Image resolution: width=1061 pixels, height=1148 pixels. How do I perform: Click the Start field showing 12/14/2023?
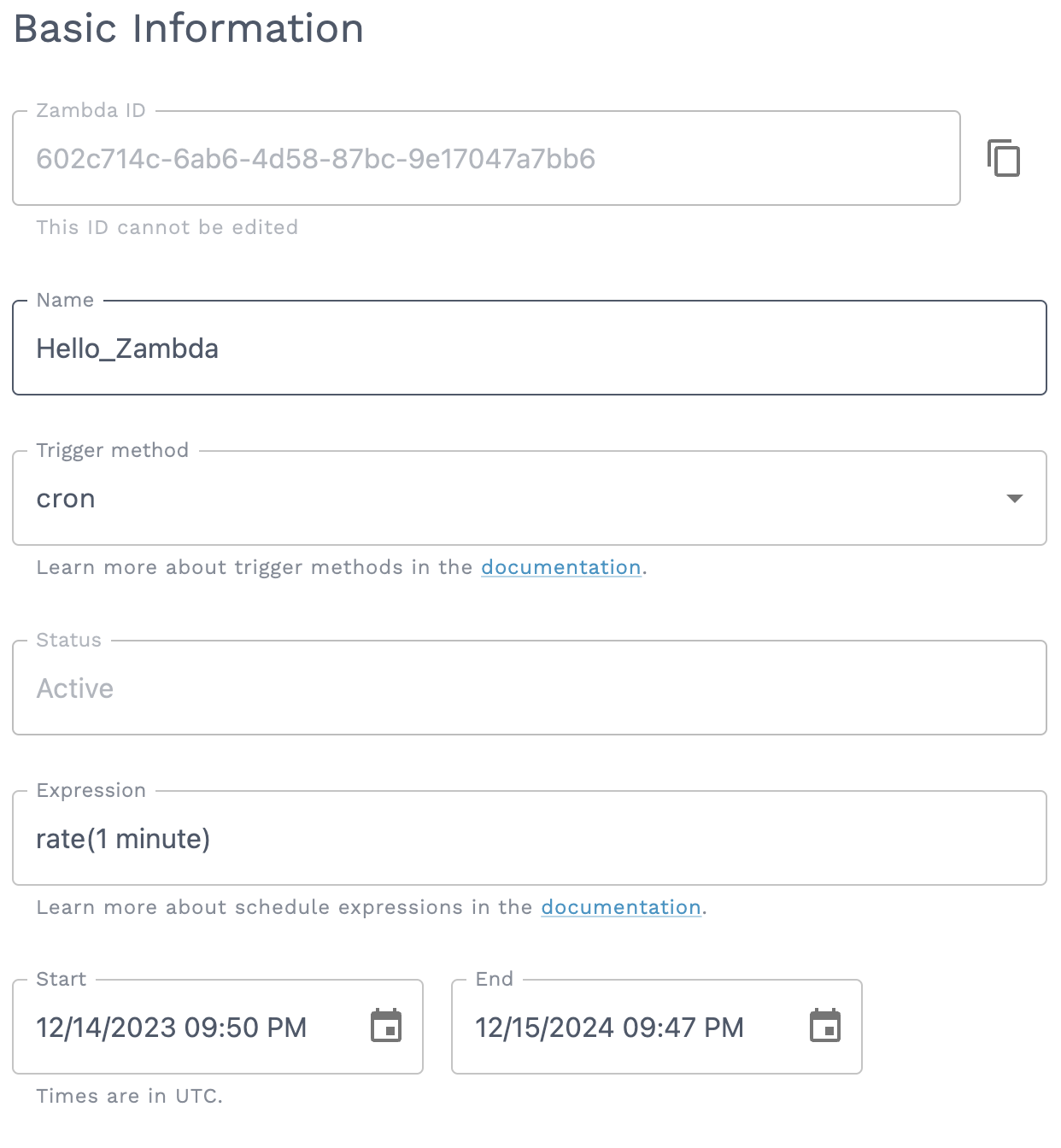tap(171, 1028)
